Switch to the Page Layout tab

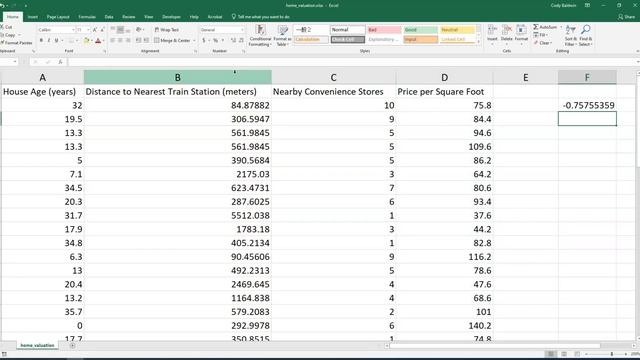click(x=58, y=17)
